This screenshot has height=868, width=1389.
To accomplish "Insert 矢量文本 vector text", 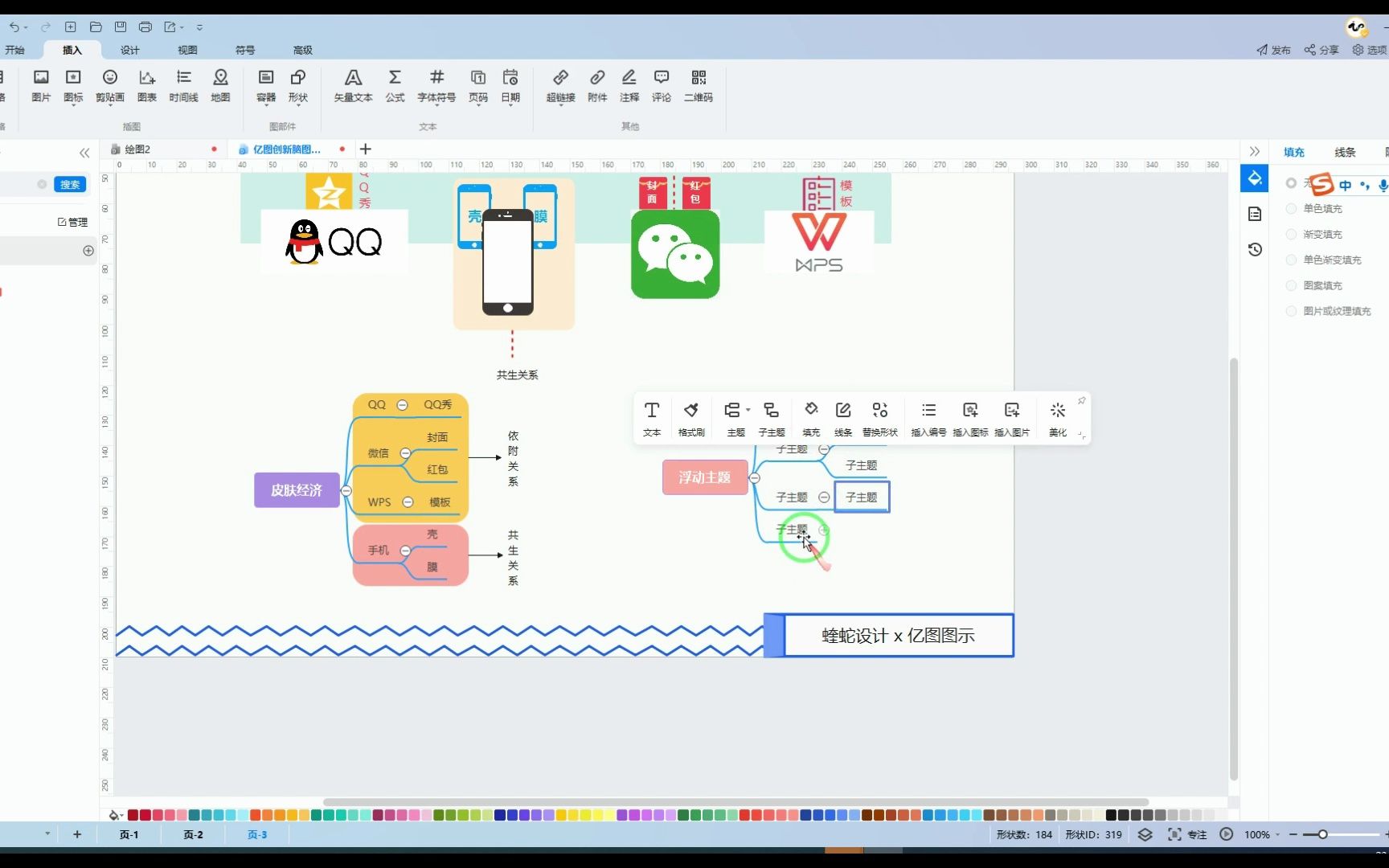I will coord(353,86).
